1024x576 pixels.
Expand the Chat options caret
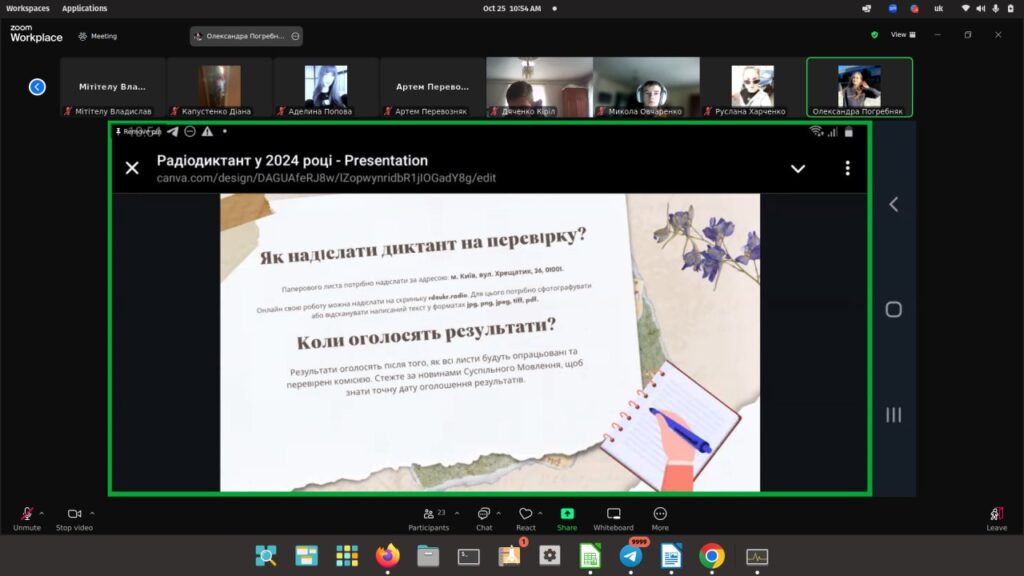pyautogui.click(x=498, y=513)
